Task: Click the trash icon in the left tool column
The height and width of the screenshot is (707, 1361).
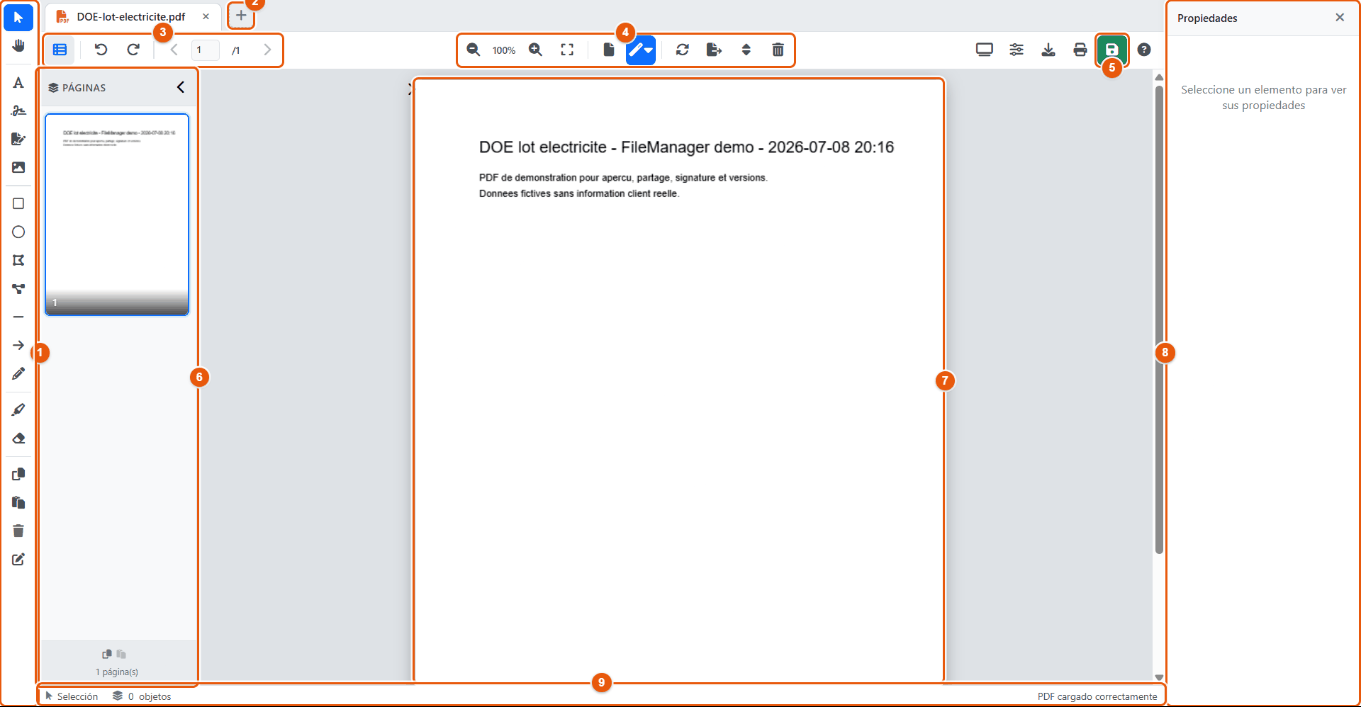Action: click(x=18, y=531)
